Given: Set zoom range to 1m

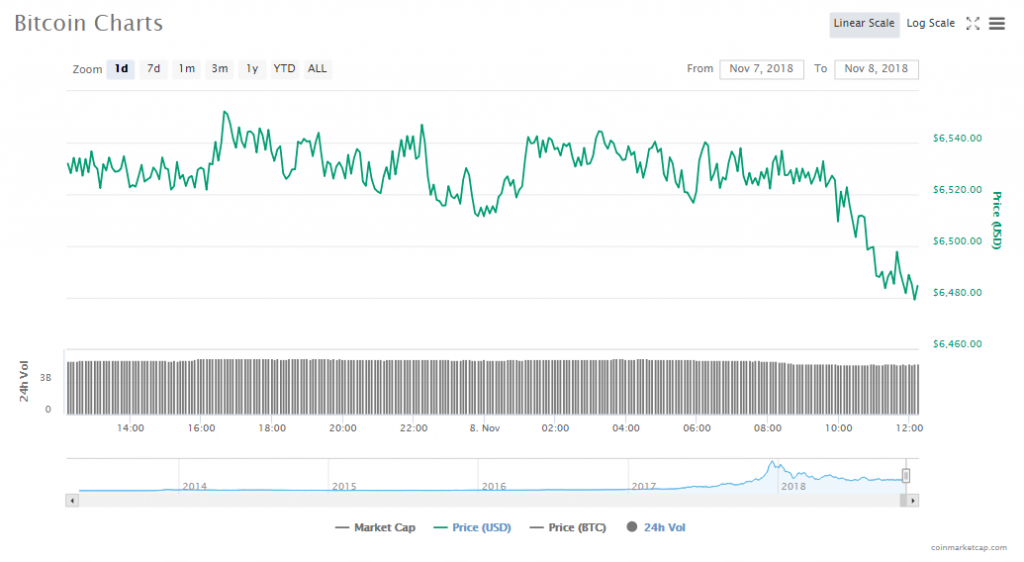Looking at the screenshot, I should click(186, 69).
